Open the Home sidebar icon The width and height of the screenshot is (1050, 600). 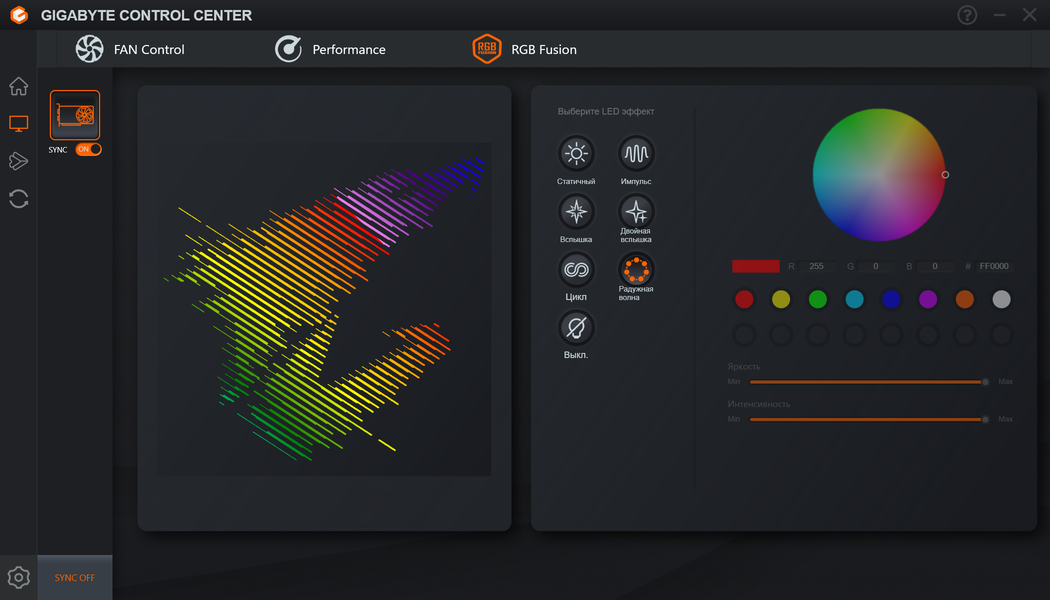[19, 86]
